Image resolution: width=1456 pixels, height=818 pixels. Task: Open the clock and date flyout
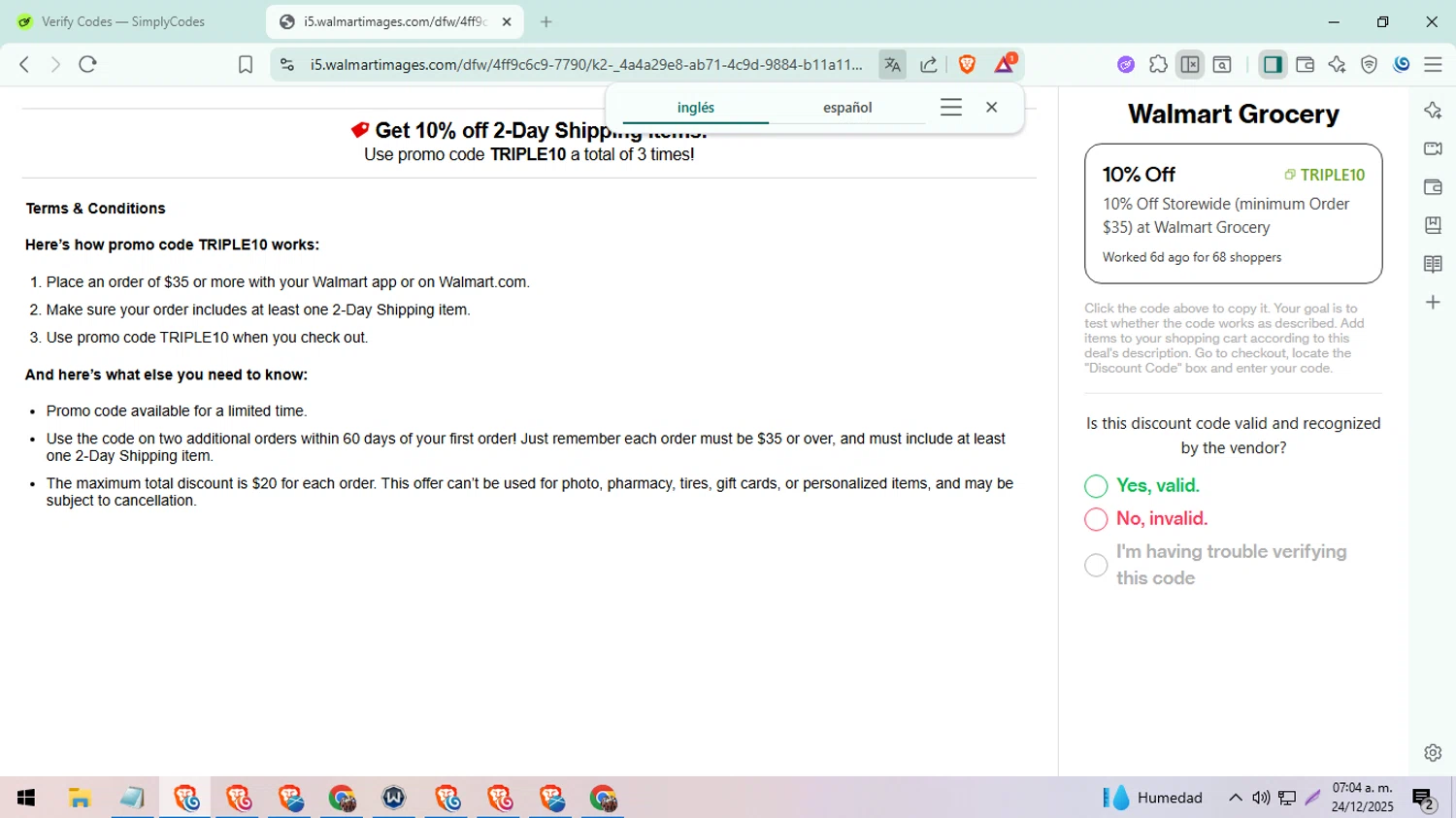[1362, 798]
